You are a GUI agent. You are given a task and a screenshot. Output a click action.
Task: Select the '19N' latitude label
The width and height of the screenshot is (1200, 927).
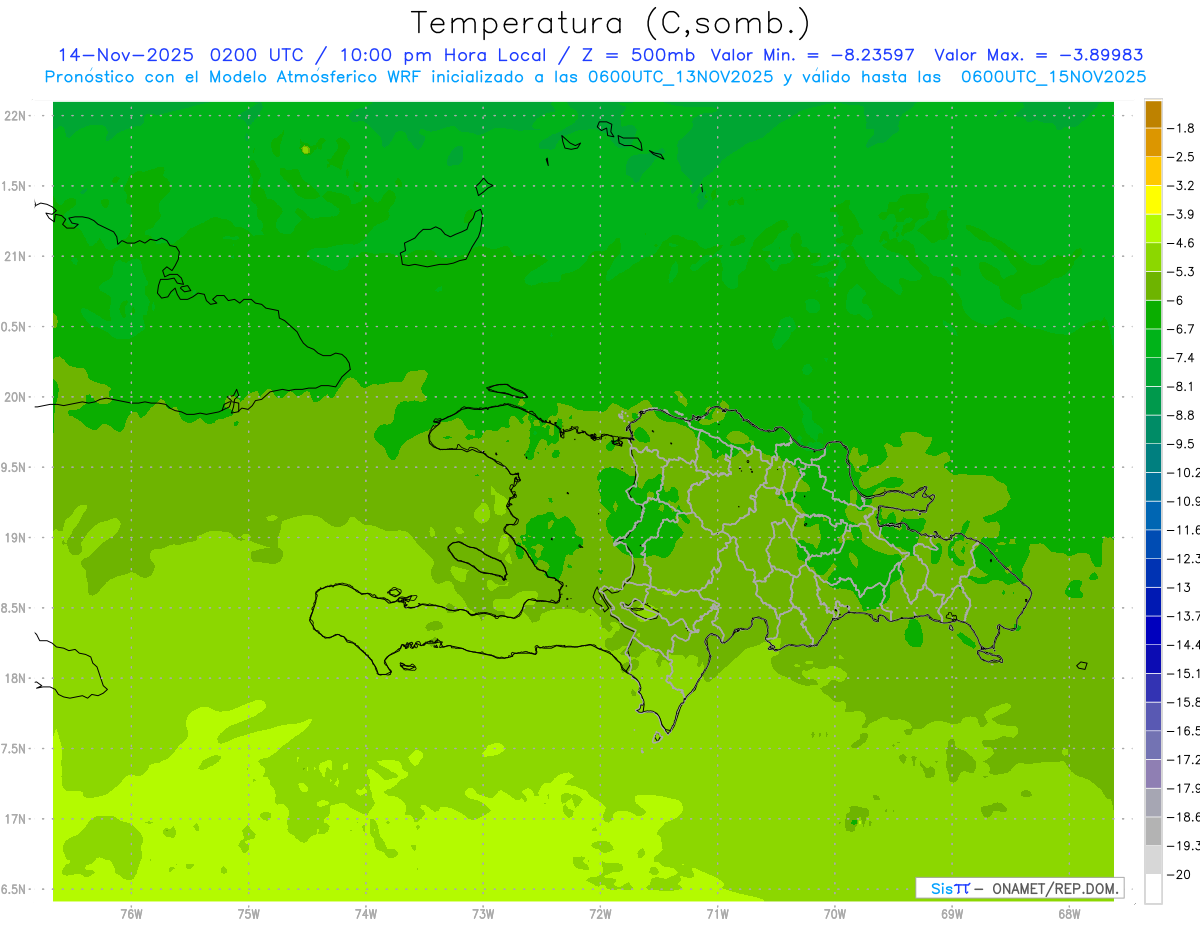(17, 538)
